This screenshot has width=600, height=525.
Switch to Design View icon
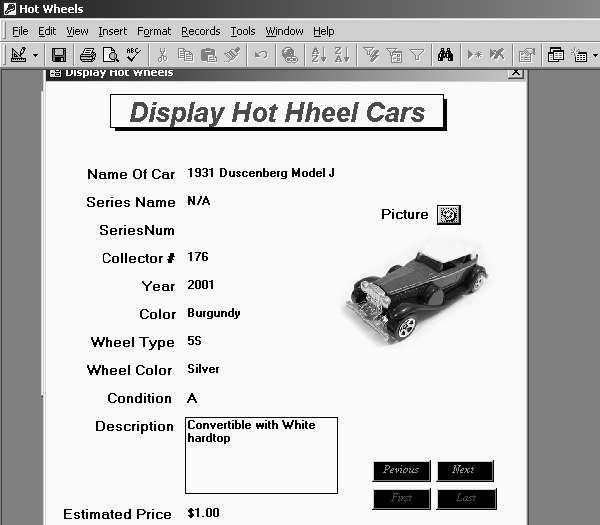click(18, 55)
